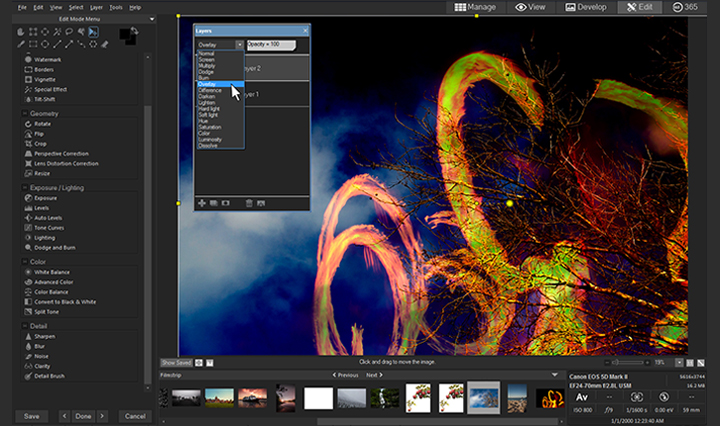The image size is (720, 426).
Task: Open the White Balance adjustment
Action: pos(52,272)
